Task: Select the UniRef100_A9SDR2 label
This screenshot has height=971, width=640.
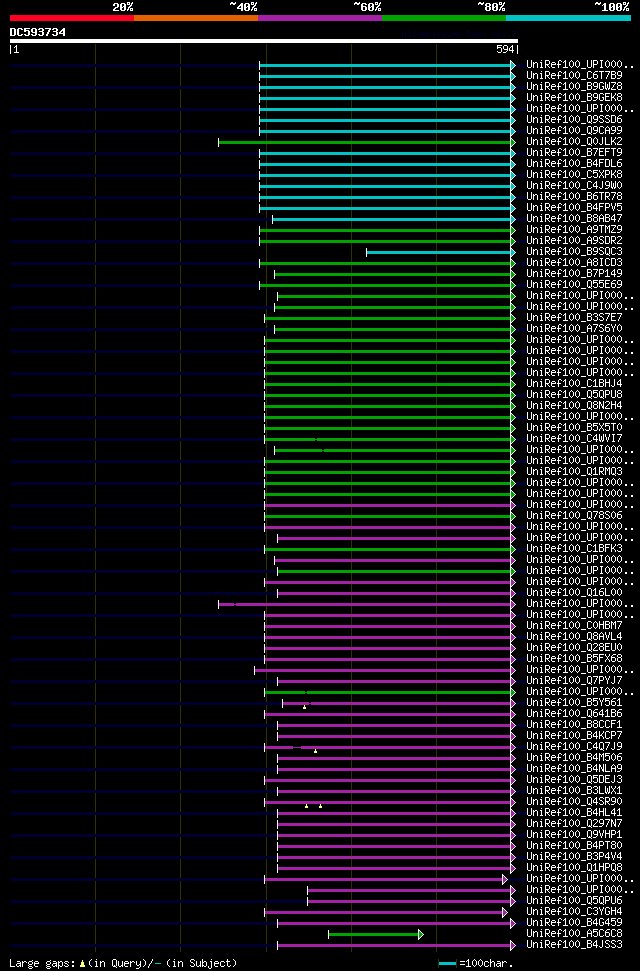Action: (574, 241)
